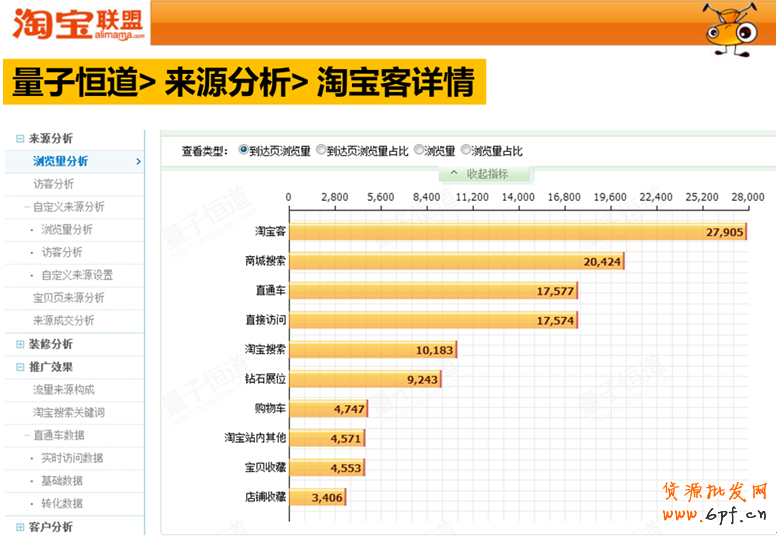Open 来源成交分析 item
This screenshot has height=536, width=777.
click(x=63, y=321)
